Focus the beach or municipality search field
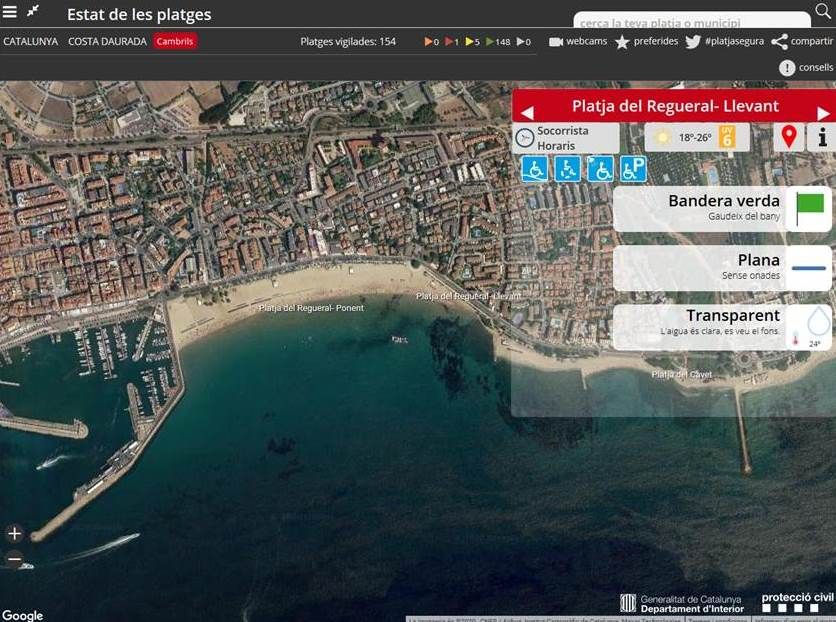The width and height of the screenshot is (836, 622). pyautogui.click(x=692, y=21)
